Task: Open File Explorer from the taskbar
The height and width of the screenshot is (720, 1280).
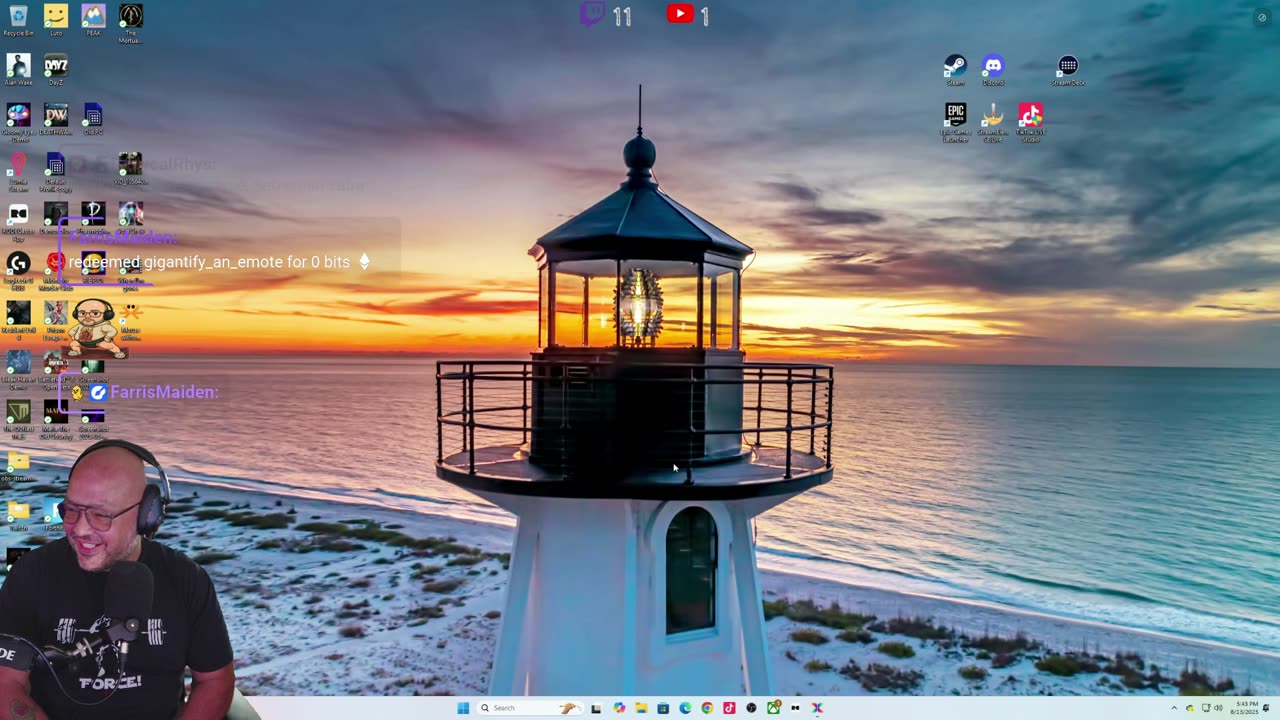Action: [641, 708]
